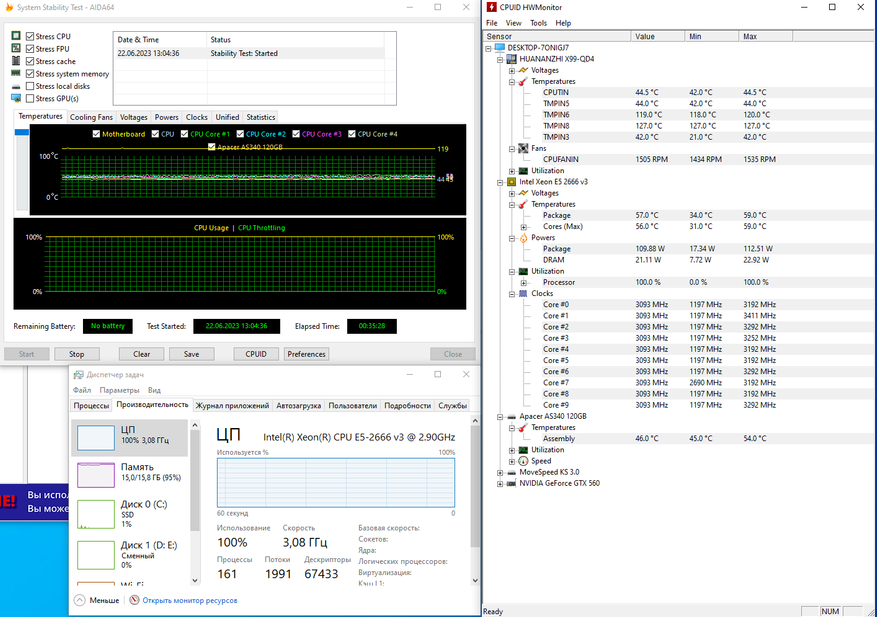The width and height of the screenshot is (877, 617).
Task: Expand the MoveSpeed KS 3.0 tree node
Action: click(500, 472)
